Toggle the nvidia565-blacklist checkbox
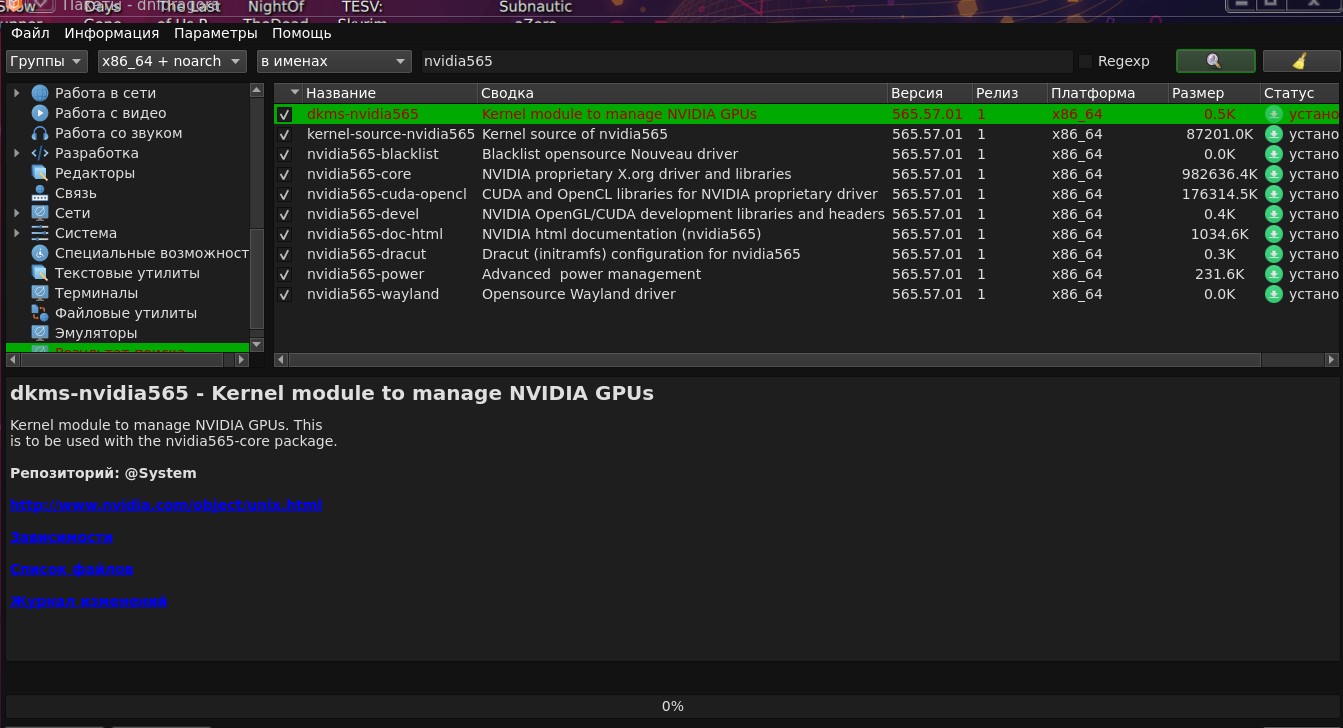1343x728 pixels. coord(285,154)
